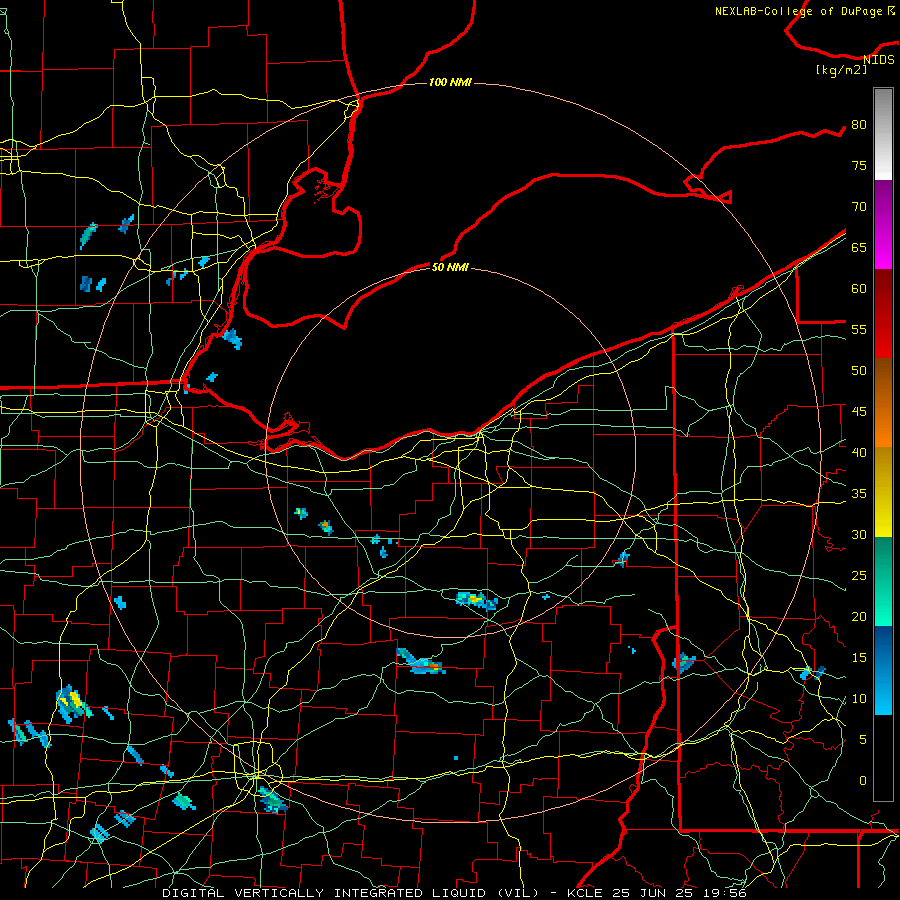Click the 65 value on the scale
The height and width of the screenshot is (900, 900).
[x=859, y=247]
